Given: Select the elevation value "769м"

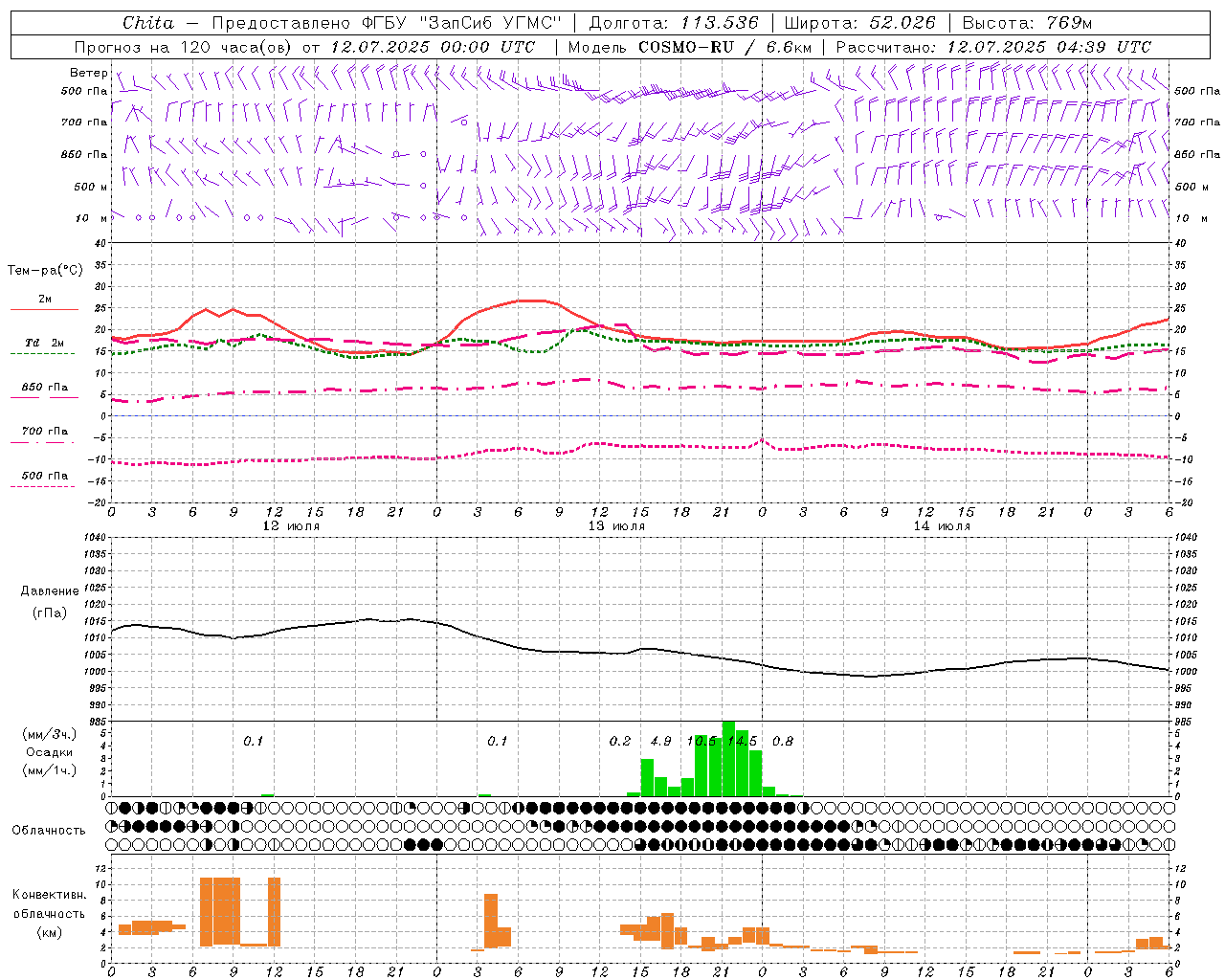Looking at the screenshot, I should pyautogui.click(x=1069, y=23).
